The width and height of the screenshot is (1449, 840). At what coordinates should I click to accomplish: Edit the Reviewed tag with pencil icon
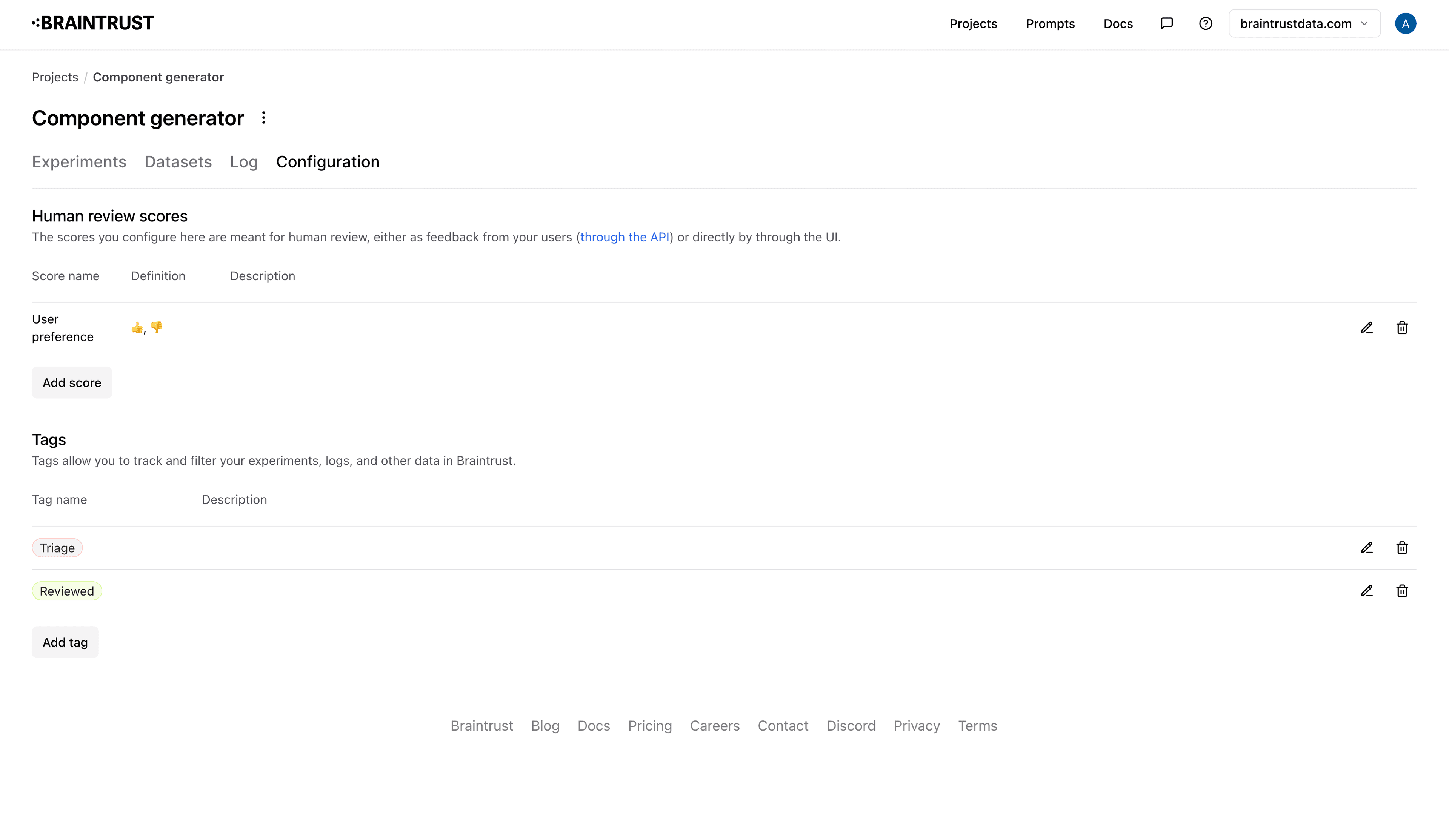click(1367, 590)
